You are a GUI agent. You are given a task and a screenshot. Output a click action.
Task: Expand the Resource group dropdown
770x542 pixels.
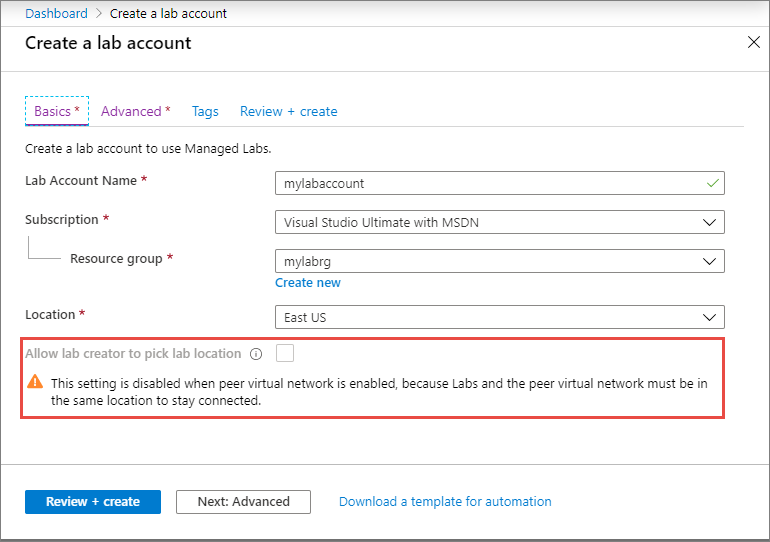[499, 261]
